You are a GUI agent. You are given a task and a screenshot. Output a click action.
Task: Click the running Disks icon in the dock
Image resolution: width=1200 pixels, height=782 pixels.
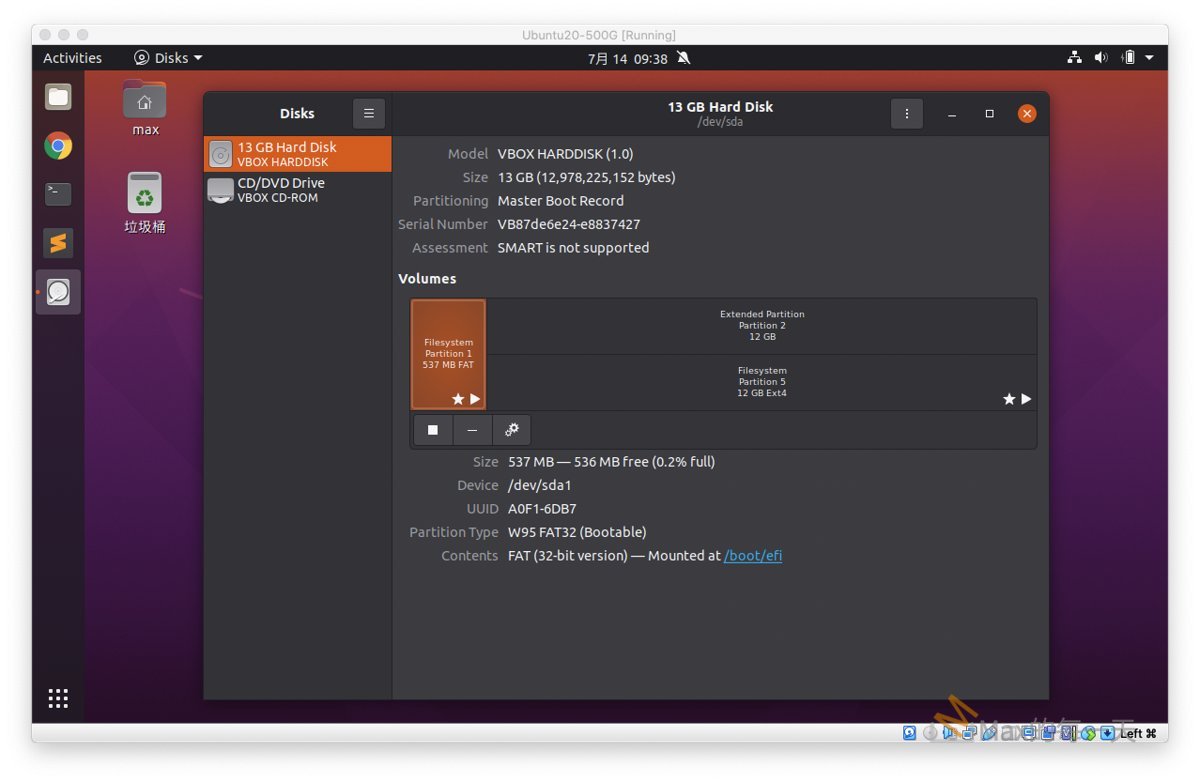pos(58,292)
